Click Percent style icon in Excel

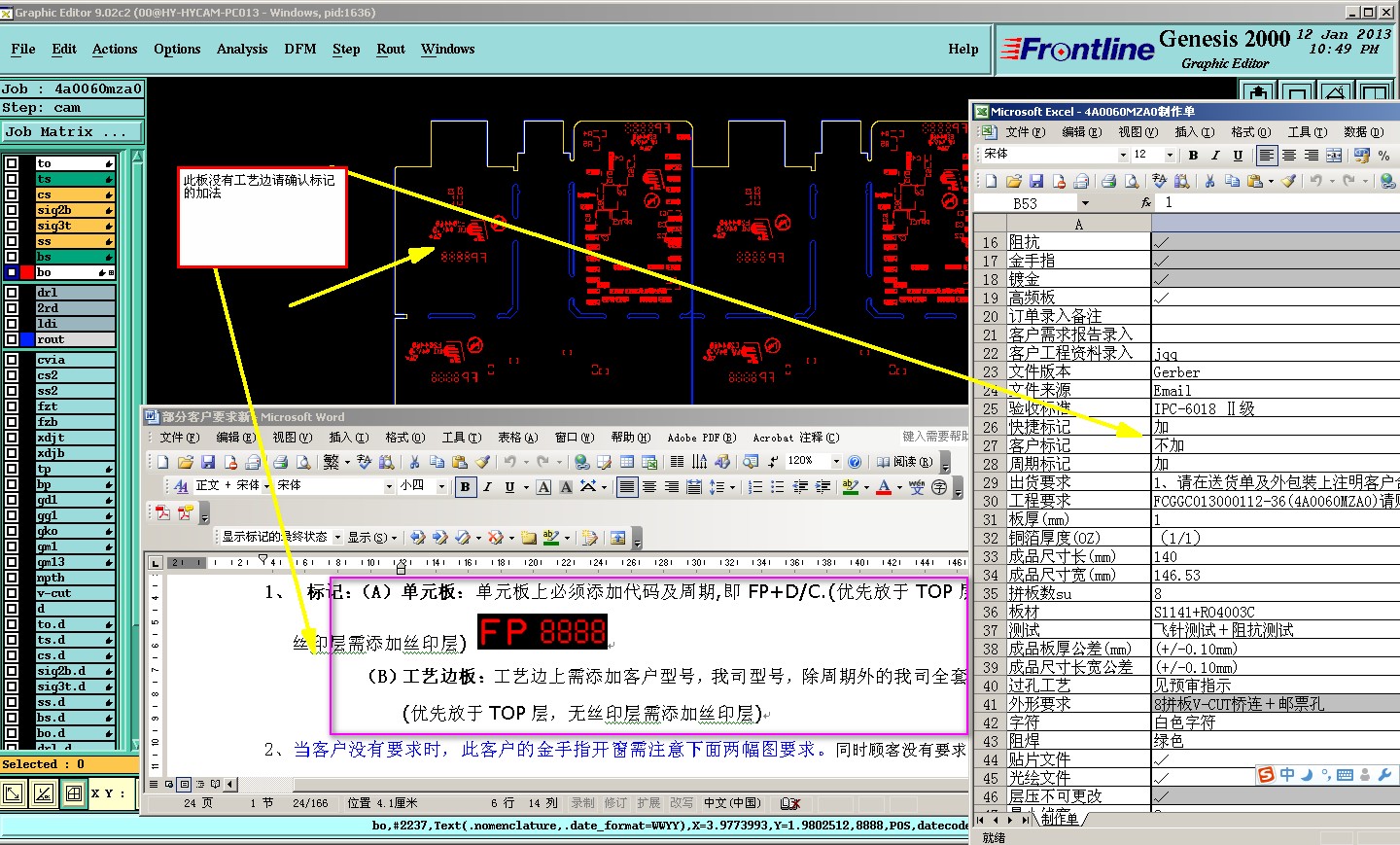[x=1383, y=156]
